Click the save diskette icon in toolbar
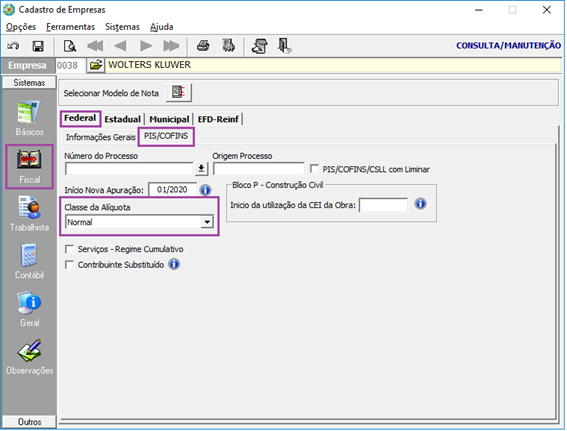567x431 pixels. (x=38, y=46)
